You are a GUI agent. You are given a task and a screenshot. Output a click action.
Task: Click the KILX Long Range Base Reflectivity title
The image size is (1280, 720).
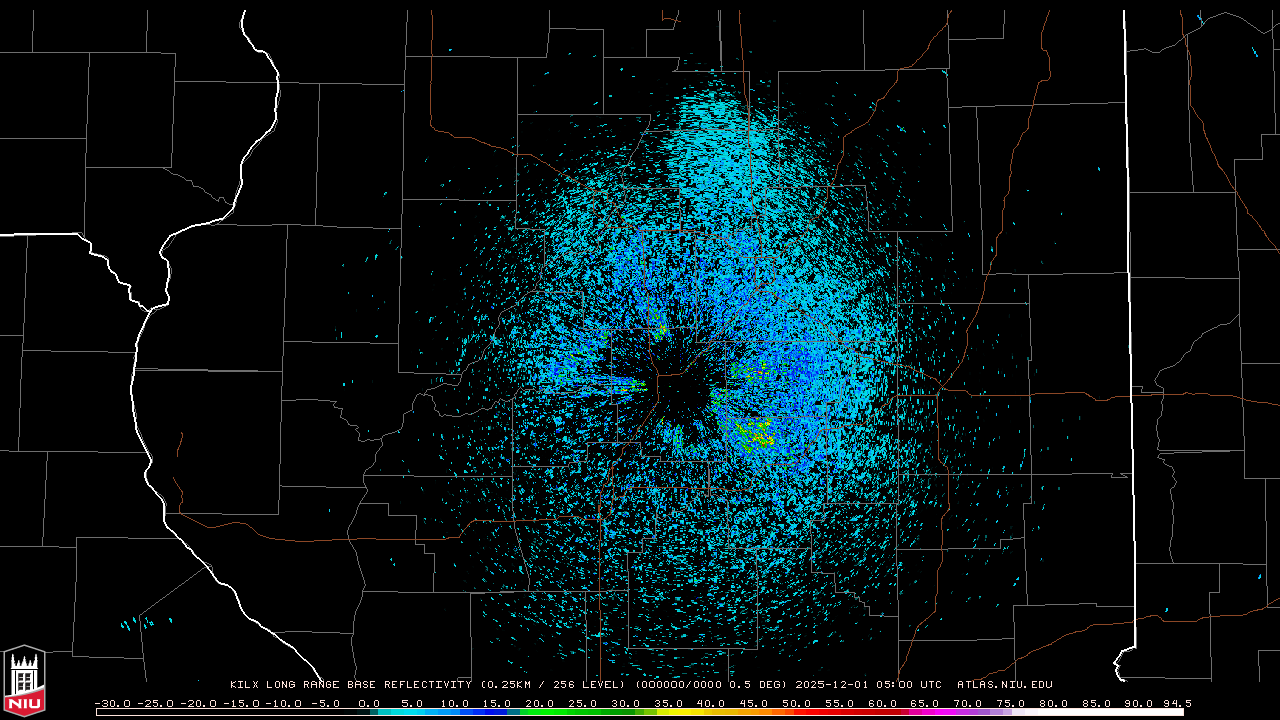[x=351, y=685]
